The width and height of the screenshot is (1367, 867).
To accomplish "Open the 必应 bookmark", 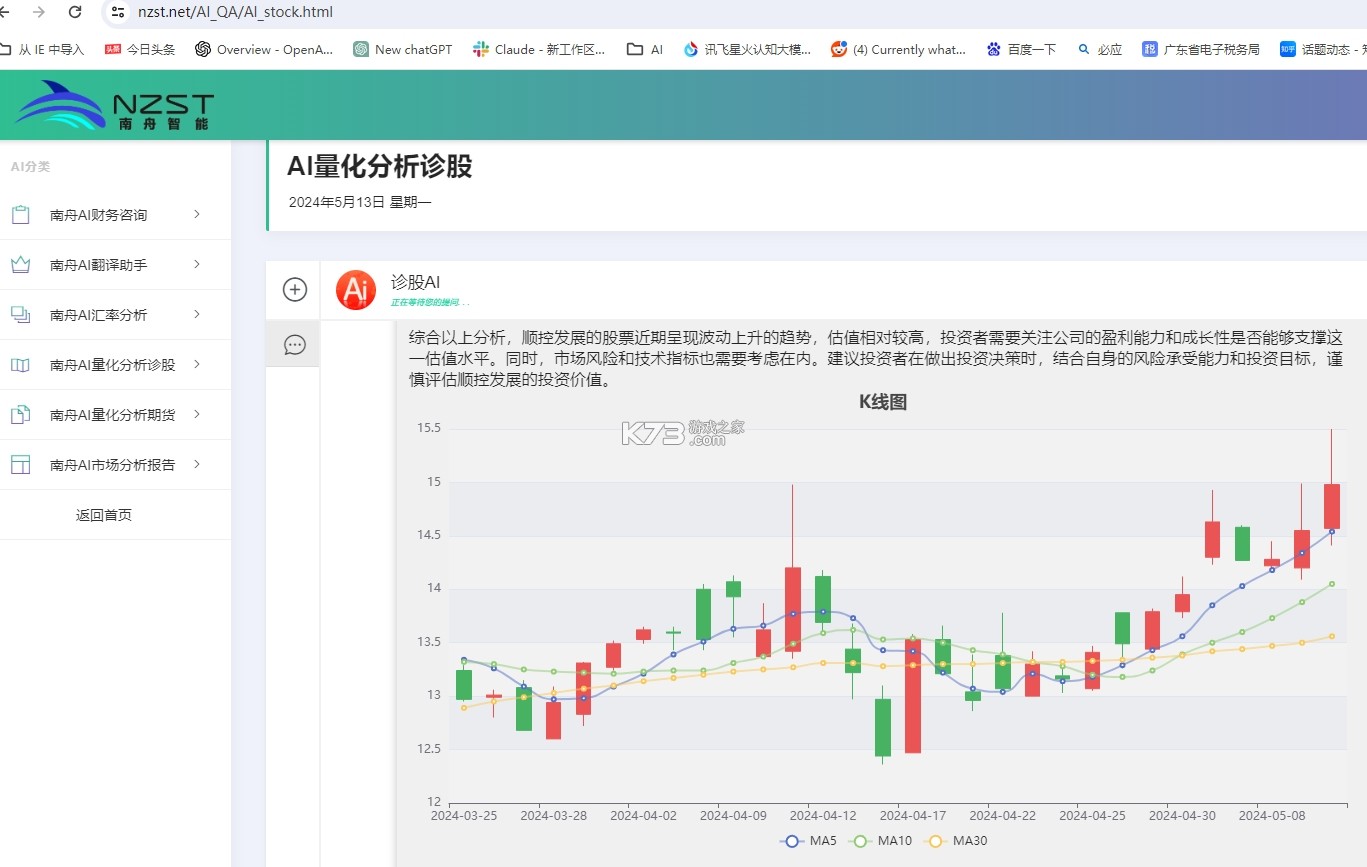I will coord(1100,49).
